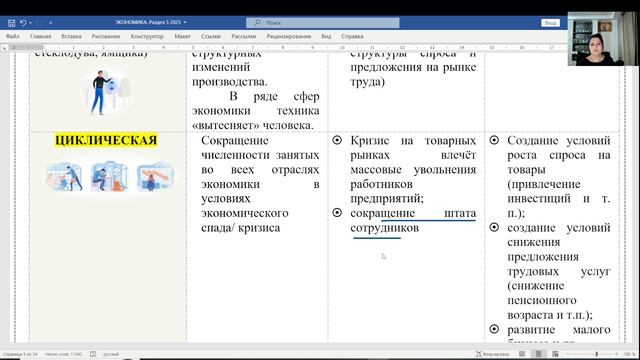This screenshot has height=360, width=640.
Task: Undo the last action
Action: click(x=23, y=23)
